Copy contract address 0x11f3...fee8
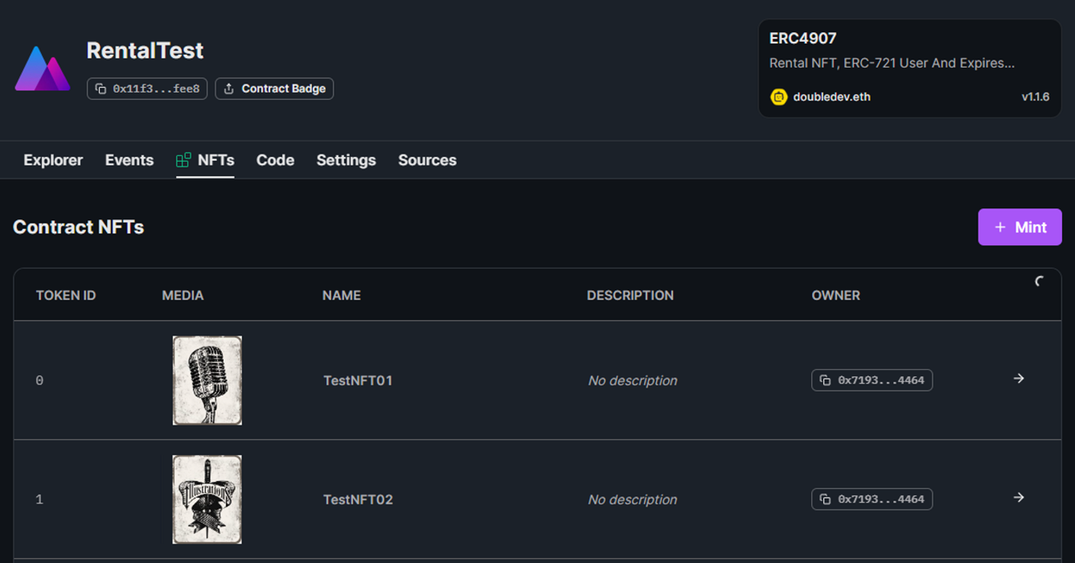The image size is (1075, 563). point(147,89)
